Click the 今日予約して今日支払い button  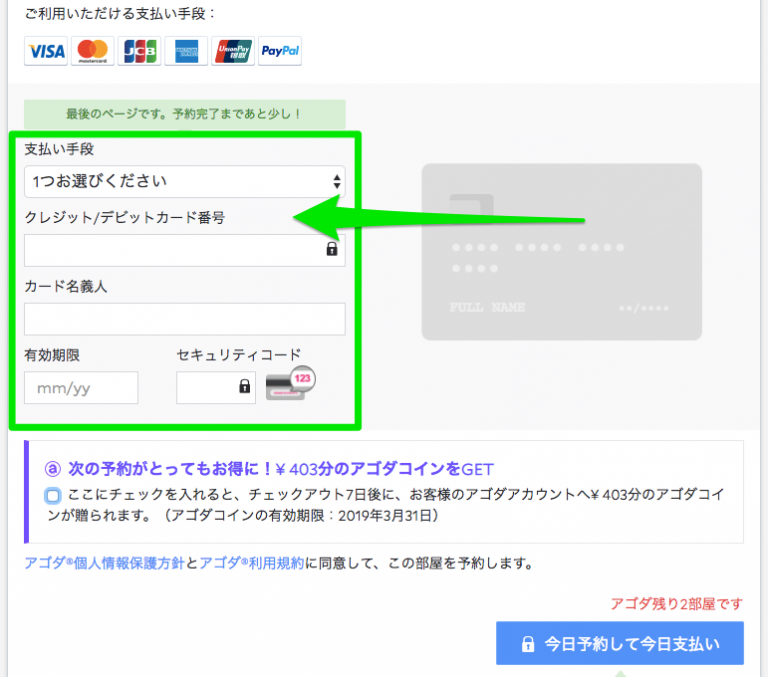coord(619,643)
